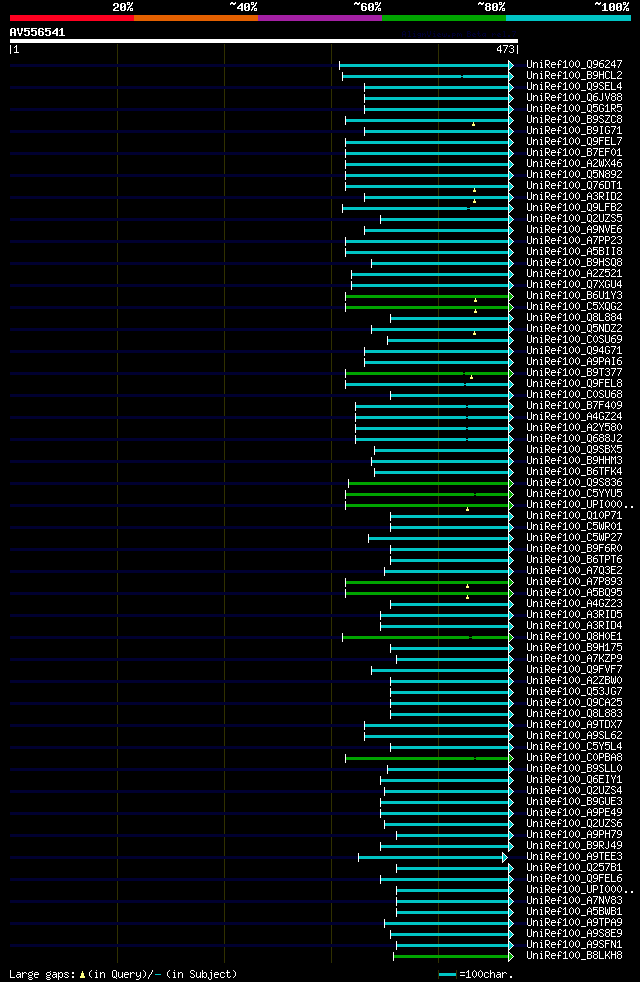Screen dimensions: 640x982
Task: Click the UniRef100_C5WP27 label
Action: (574, 537)
